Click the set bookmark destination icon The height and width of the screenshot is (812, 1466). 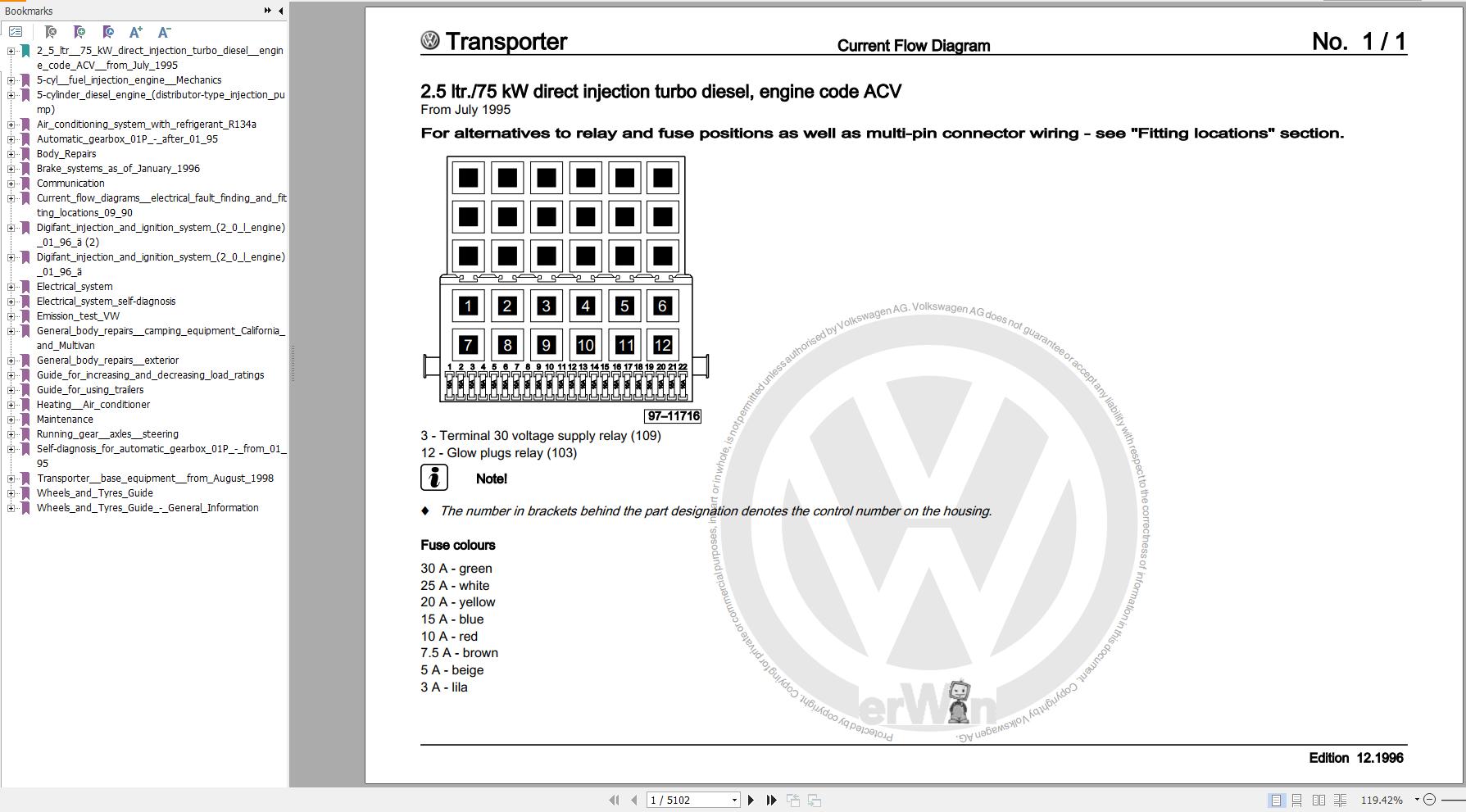108,32
